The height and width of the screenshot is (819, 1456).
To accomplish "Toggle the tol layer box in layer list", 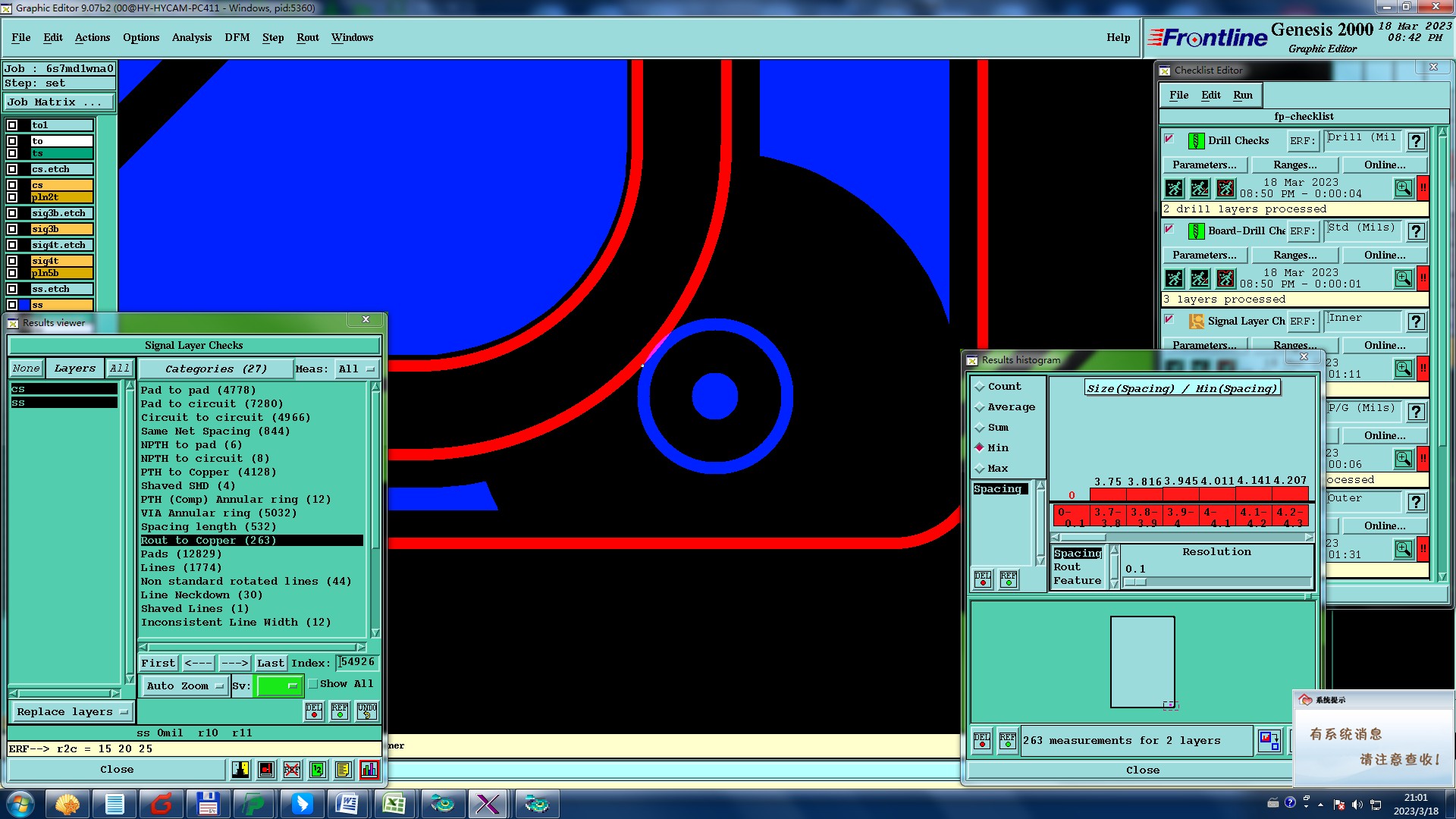I will pos(12,125).
